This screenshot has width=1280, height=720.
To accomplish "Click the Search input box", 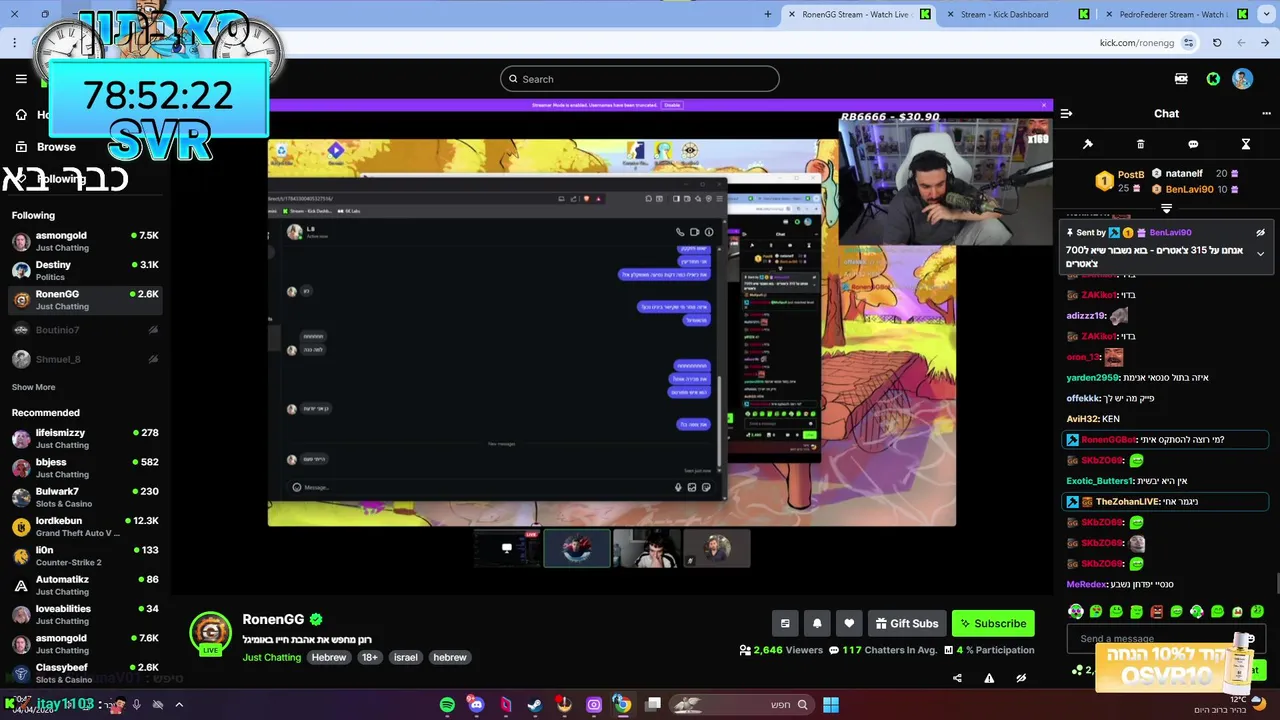I will pos(640,79).
